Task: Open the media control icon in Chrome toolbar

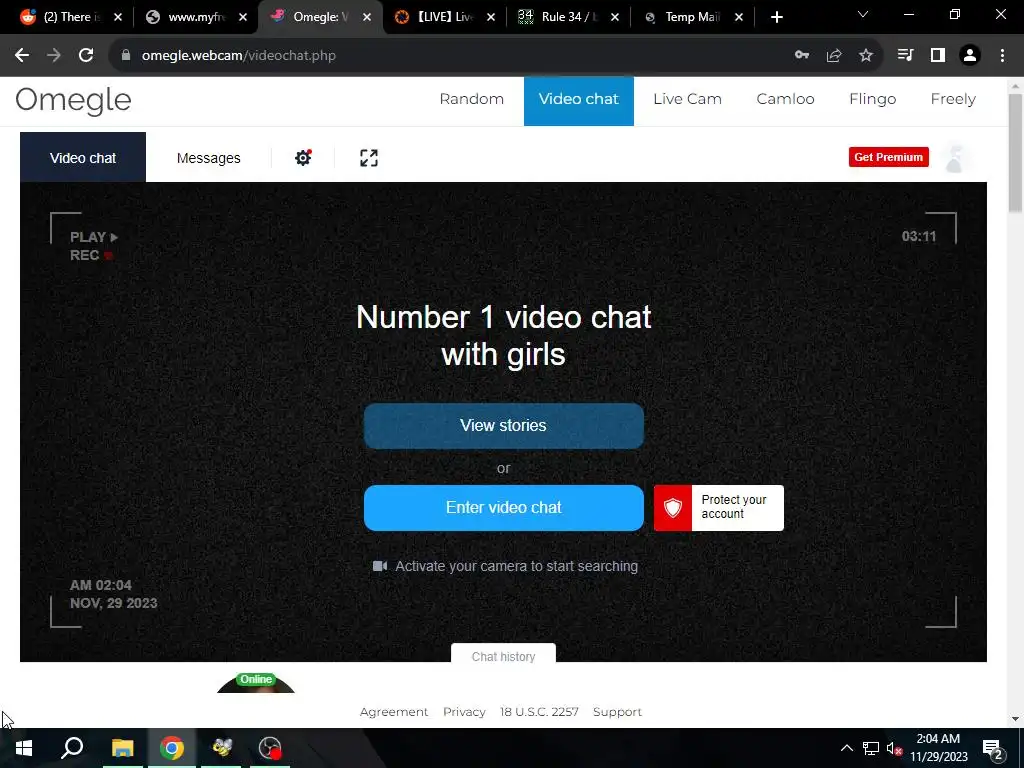Action: [x=906, y=56]
